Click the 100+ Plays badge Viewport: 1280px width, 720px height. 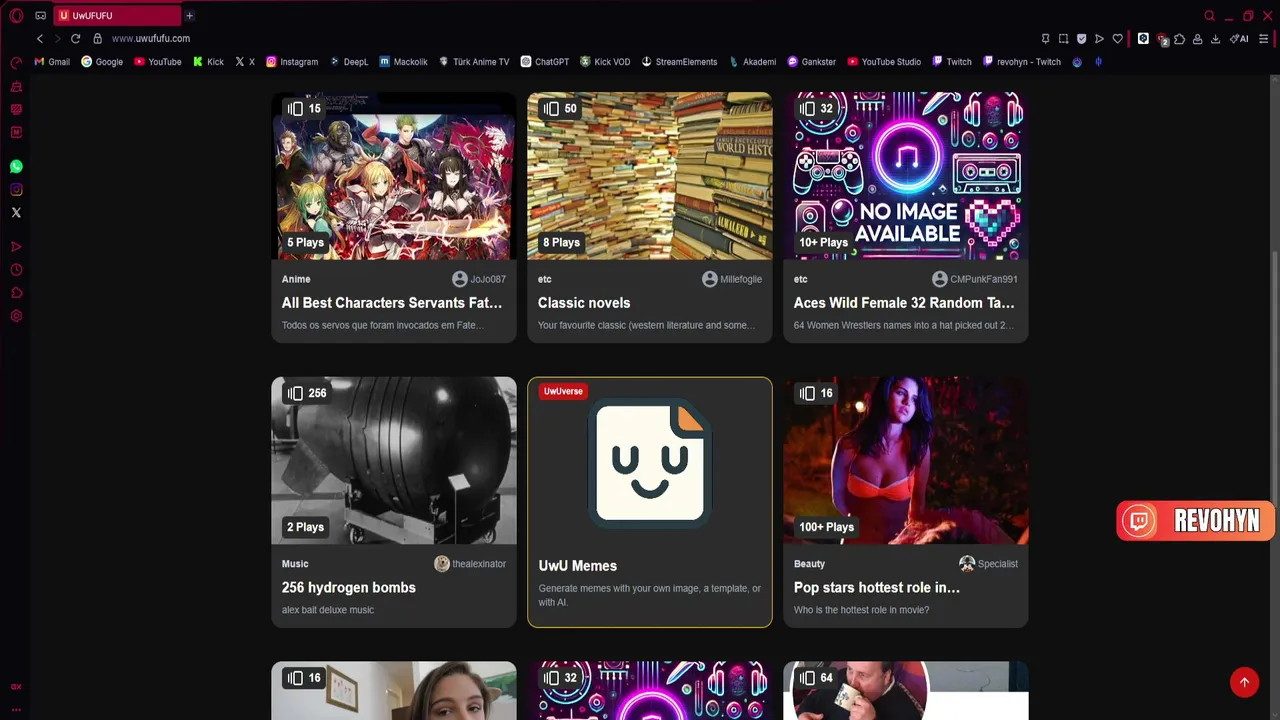point(826,527)
